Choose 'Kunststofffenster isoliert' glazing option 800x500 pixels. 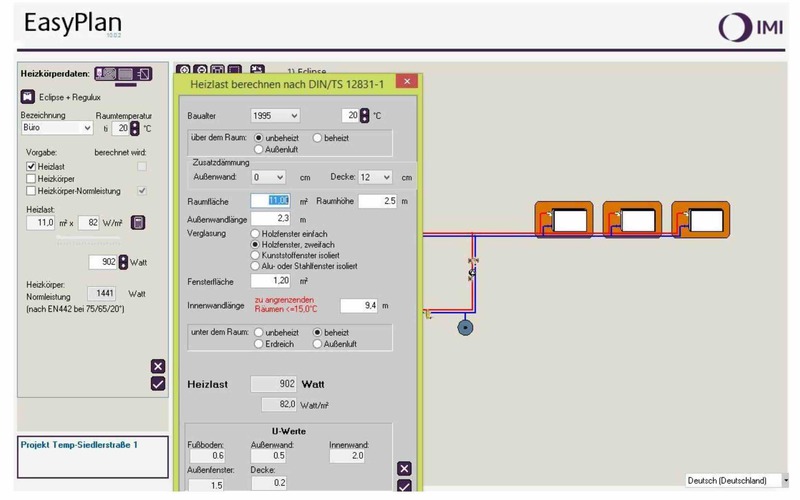(255, 255)
